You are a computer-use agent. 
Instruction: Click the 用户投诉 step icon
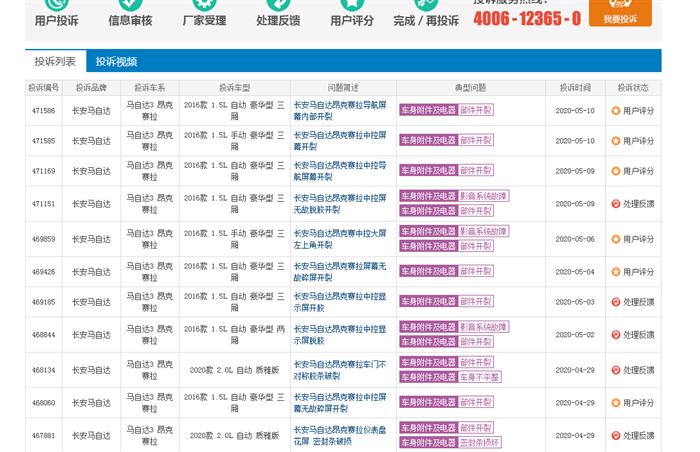point(57,4)
